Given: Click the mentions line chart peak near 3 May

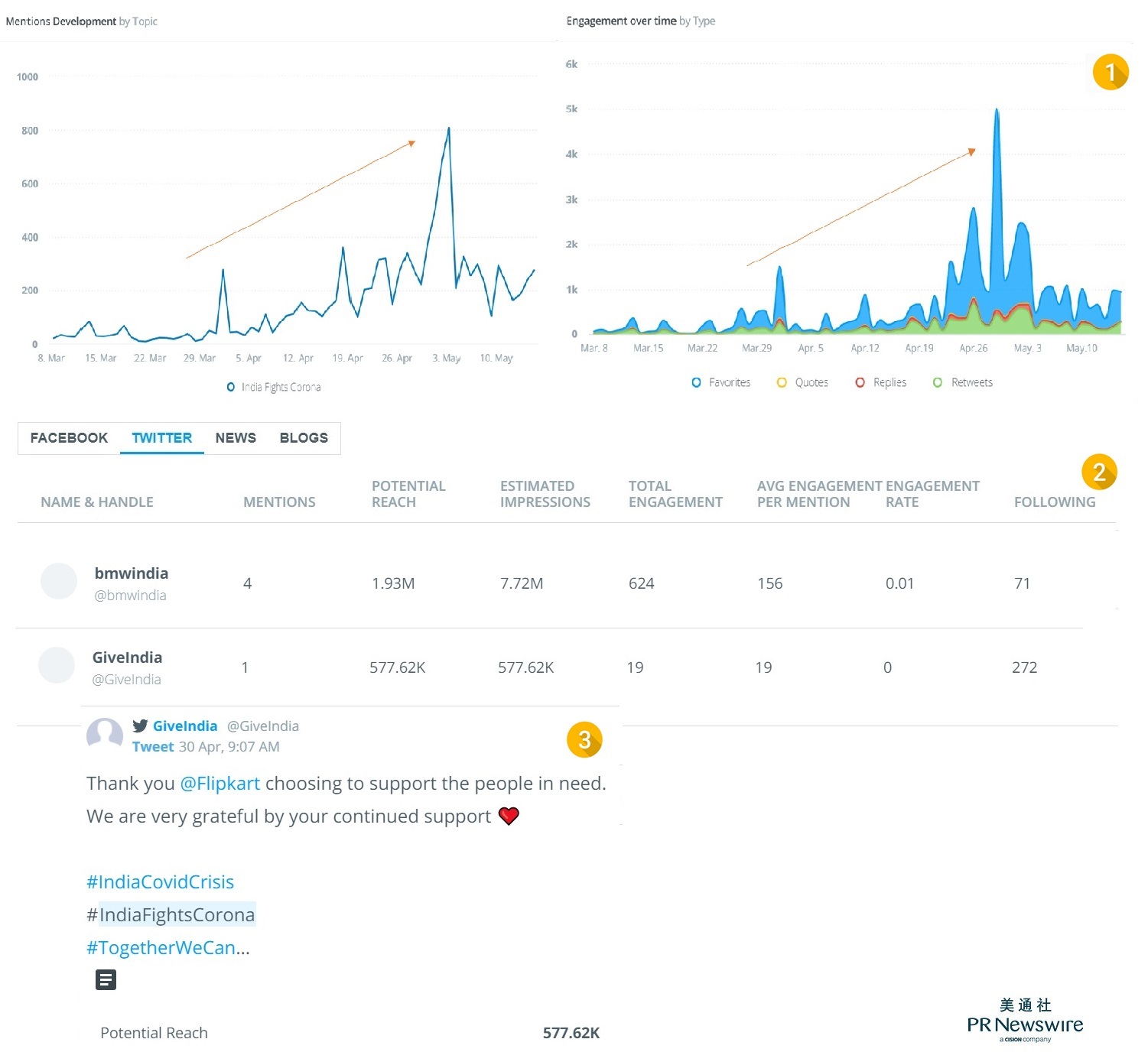Looking at the screenshot, I should (448, 129).
